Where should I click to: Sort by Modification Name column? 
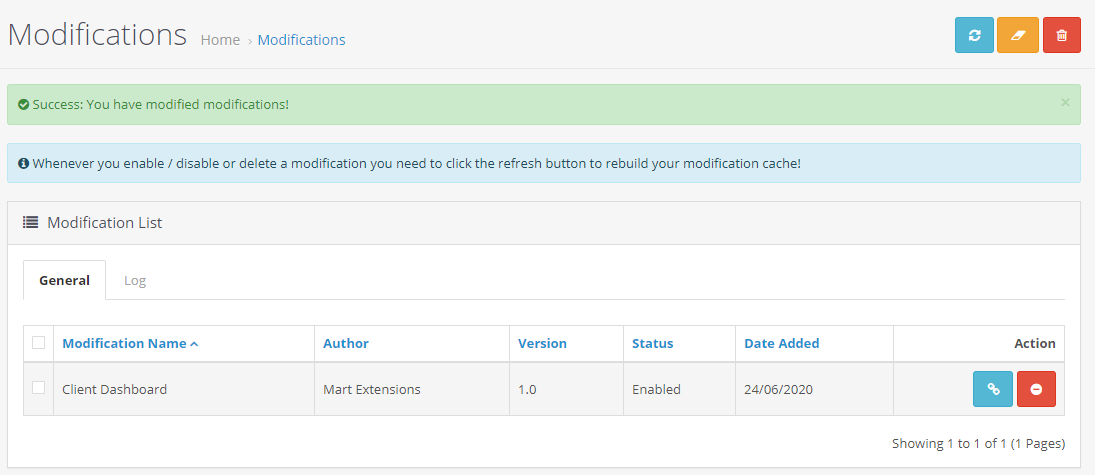coord(124,343)
